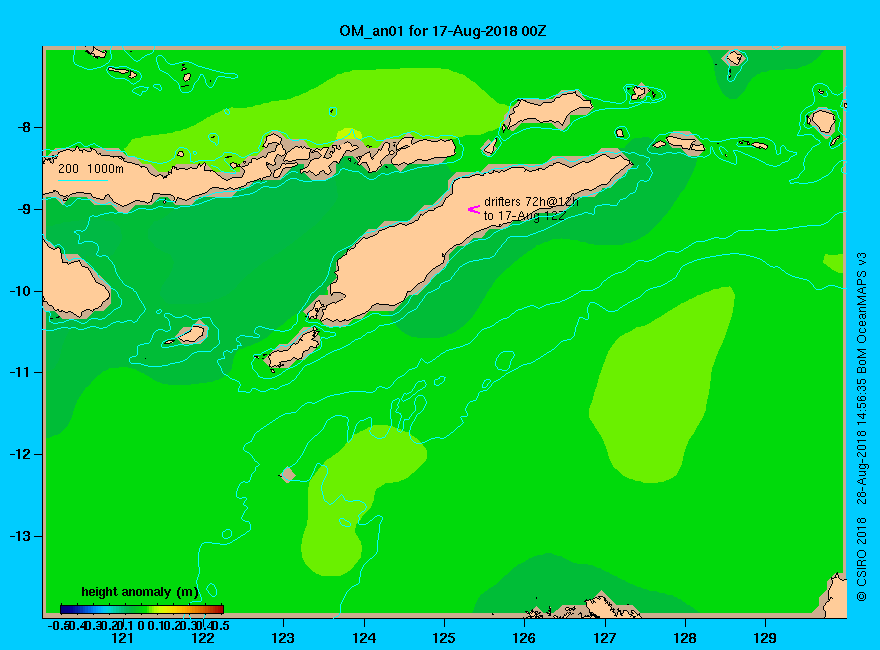The height and width of the screenshot is (650, 880).
Task: Click longitude label 121
Action: click(122, 638)
